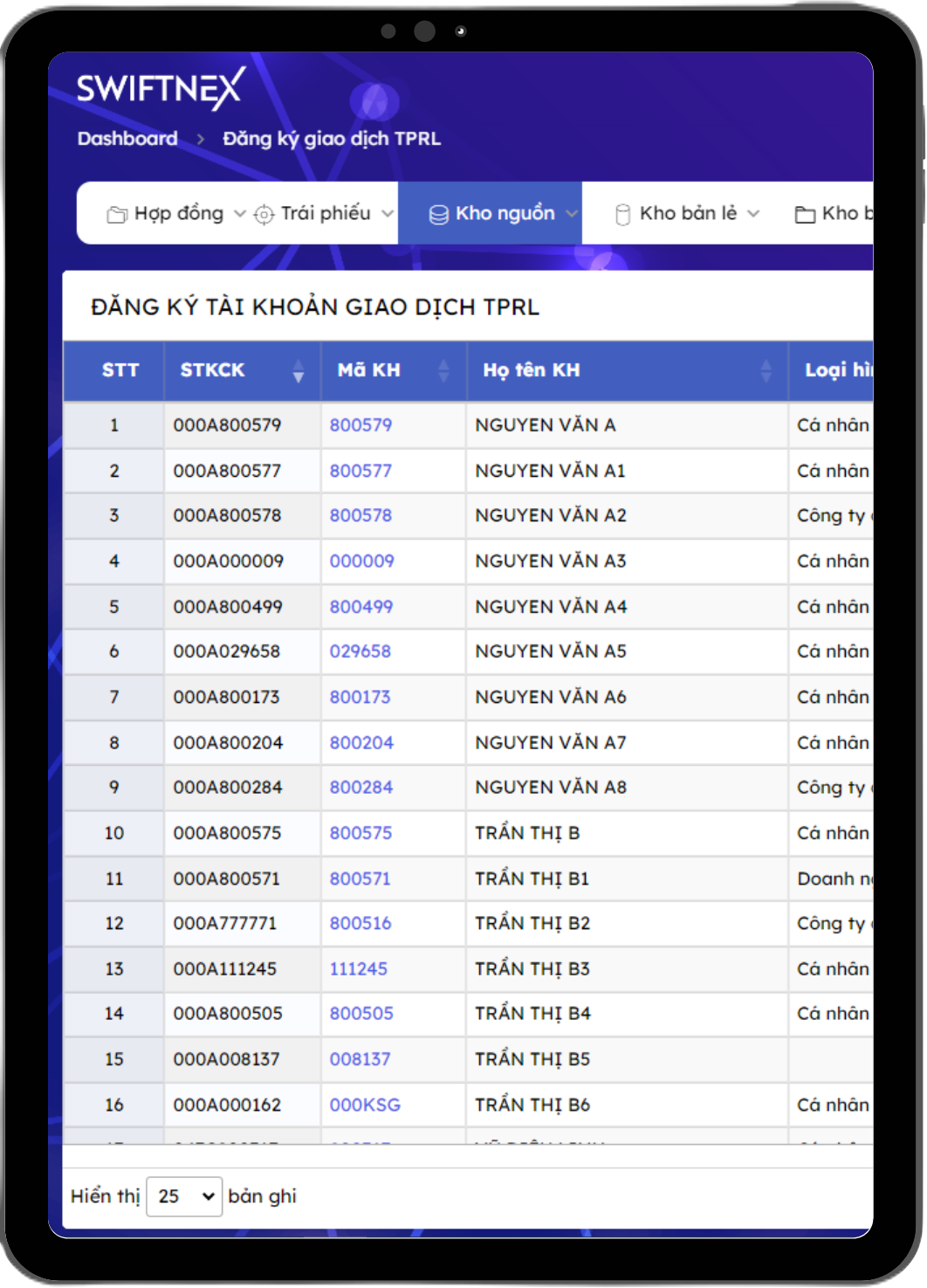Open the Kho bản lẻ menu
Viewport: 927px width, 1288px height.
click(688, 214)
